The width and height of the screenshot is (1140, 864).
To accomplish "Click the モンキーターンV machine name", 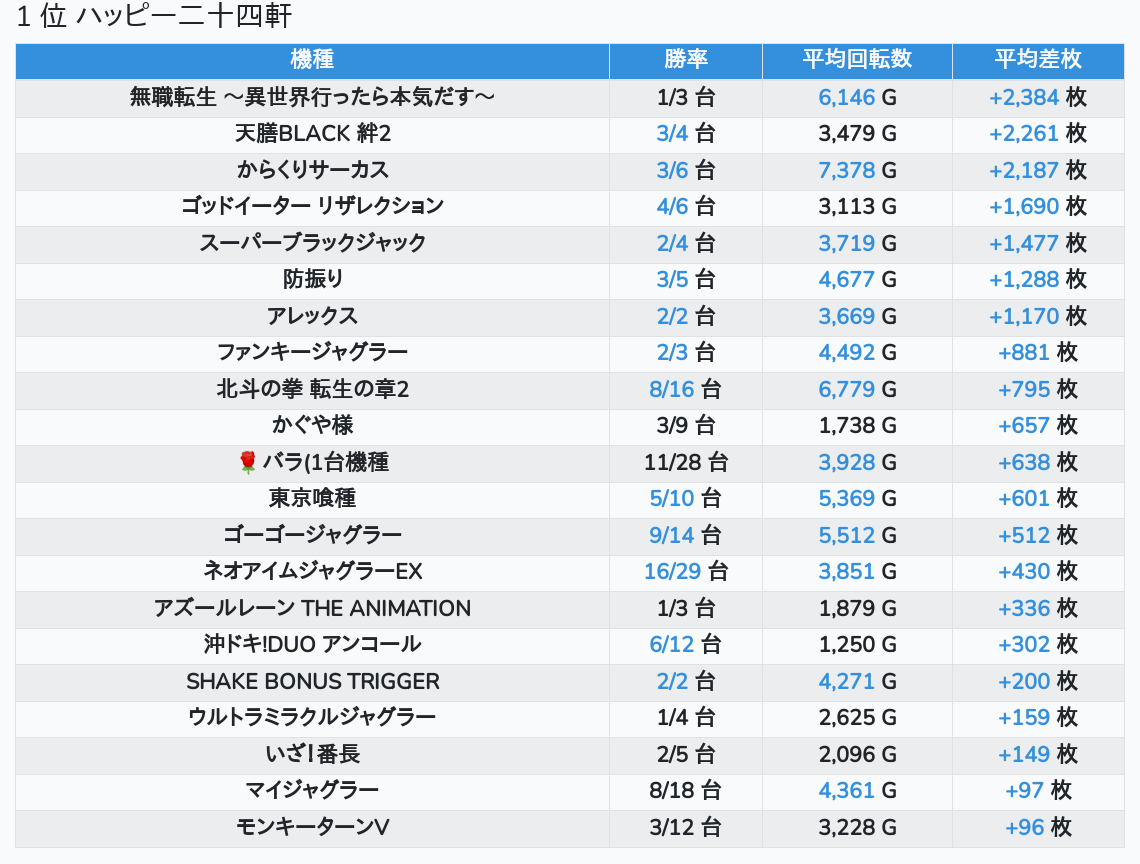I will tap(312, 827).
